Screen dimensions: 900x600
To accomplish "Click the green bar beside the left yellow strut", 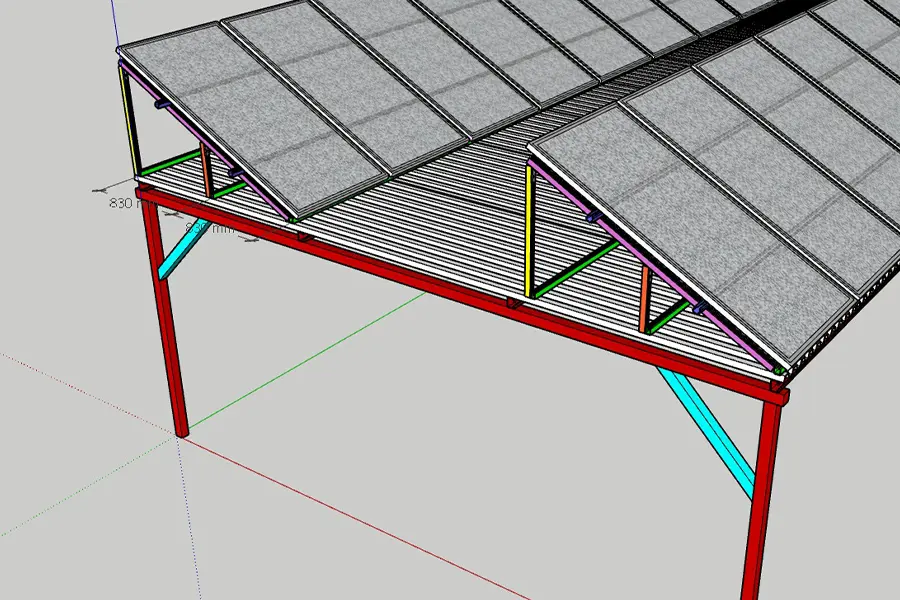I will point(169,164).
